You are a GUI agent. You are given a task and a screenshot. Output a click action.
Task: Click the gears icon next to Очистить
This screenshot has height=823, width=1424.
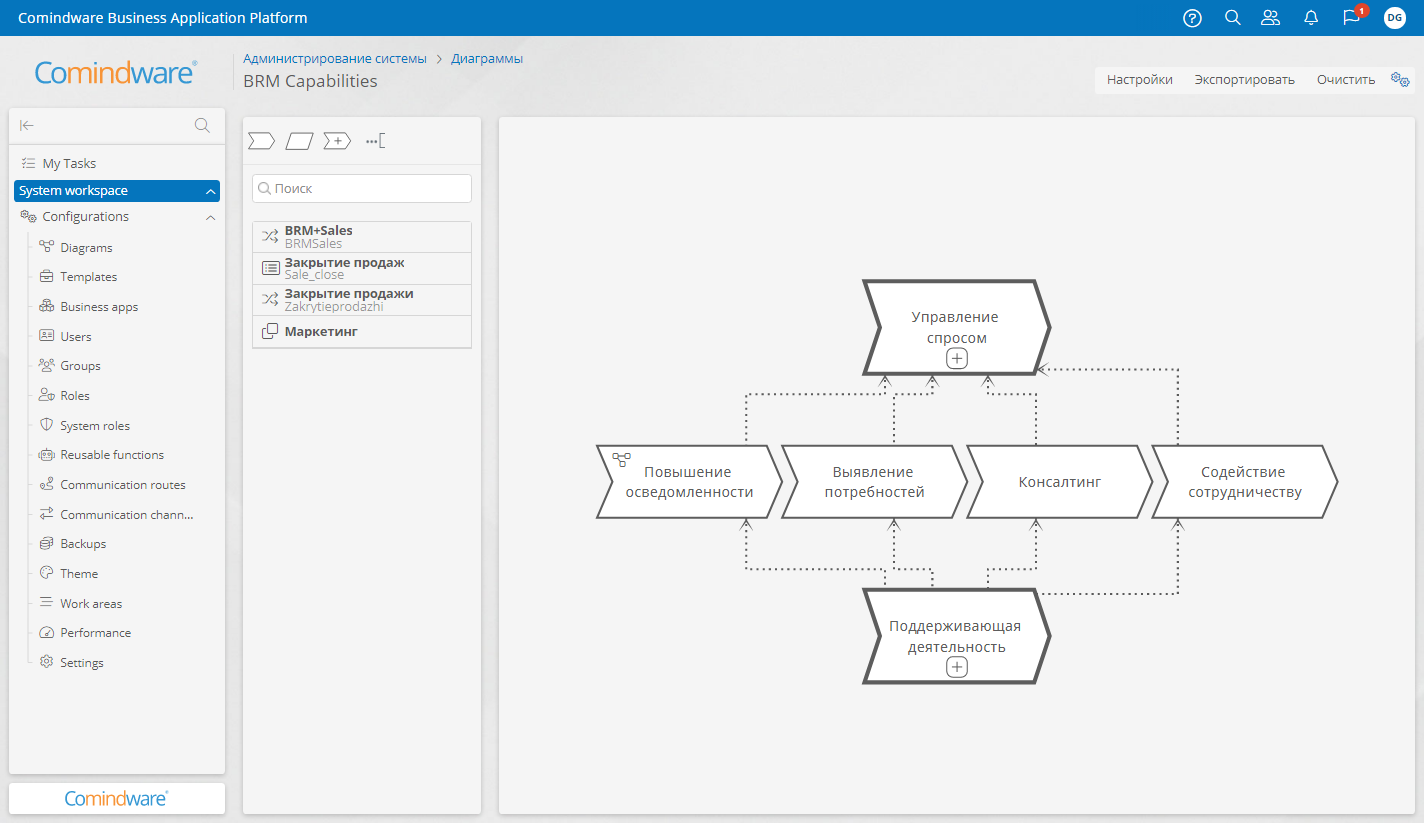(1400, 80)
